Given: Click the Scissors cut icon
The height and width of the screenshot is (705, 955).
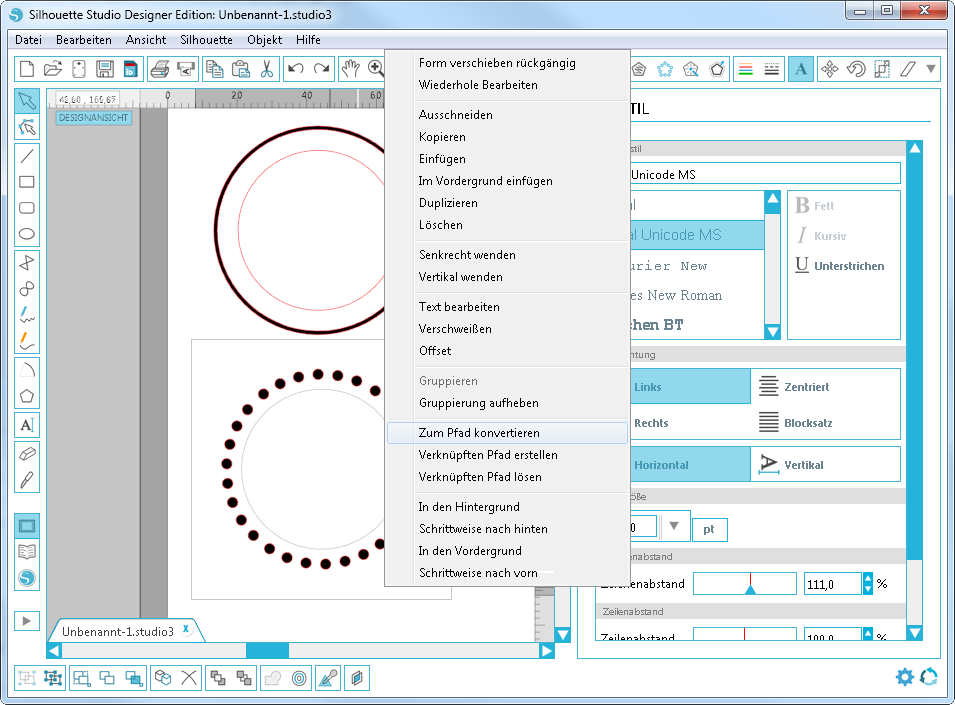Looking at the screenshot, I should click(267, 69).
